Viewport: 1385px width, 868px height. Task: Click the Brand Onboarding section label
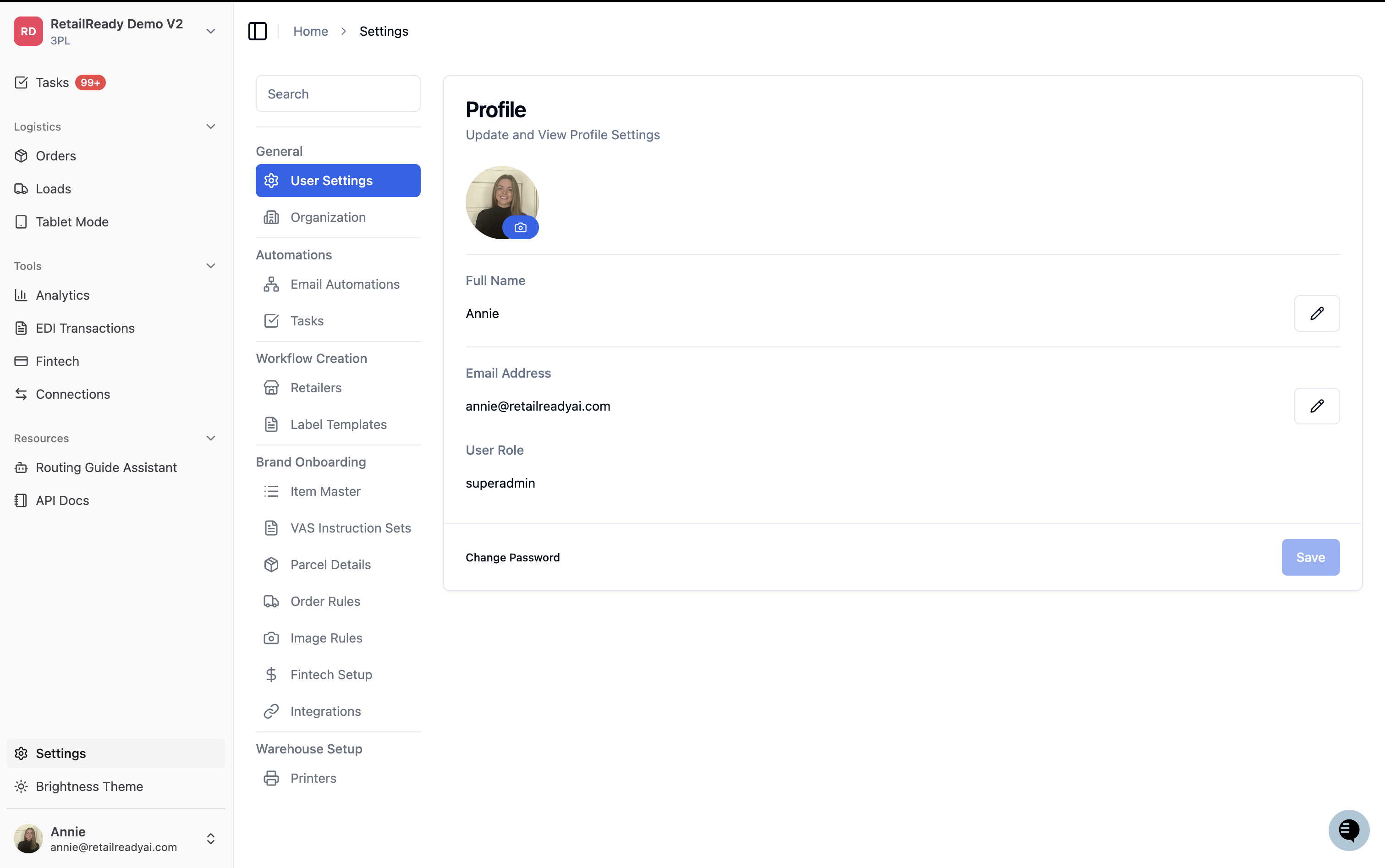coord(311,461)
